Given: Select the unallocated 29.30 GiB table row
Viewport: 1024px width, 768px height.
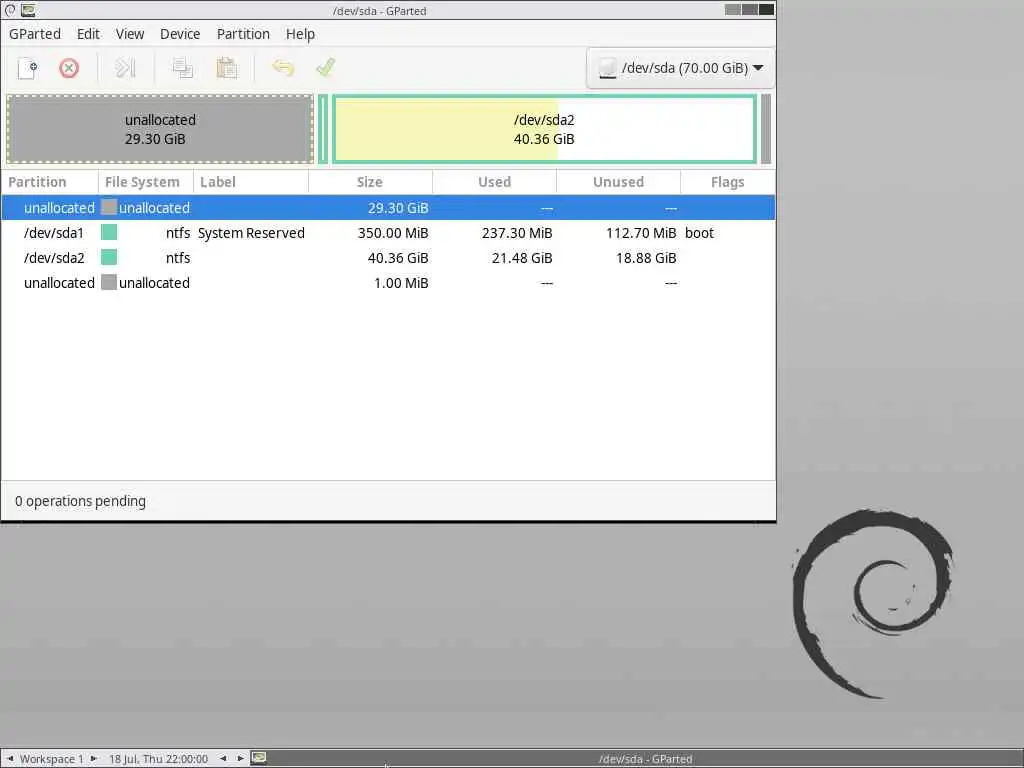Looking at the screenshot, I should click(x=388, y=208).
